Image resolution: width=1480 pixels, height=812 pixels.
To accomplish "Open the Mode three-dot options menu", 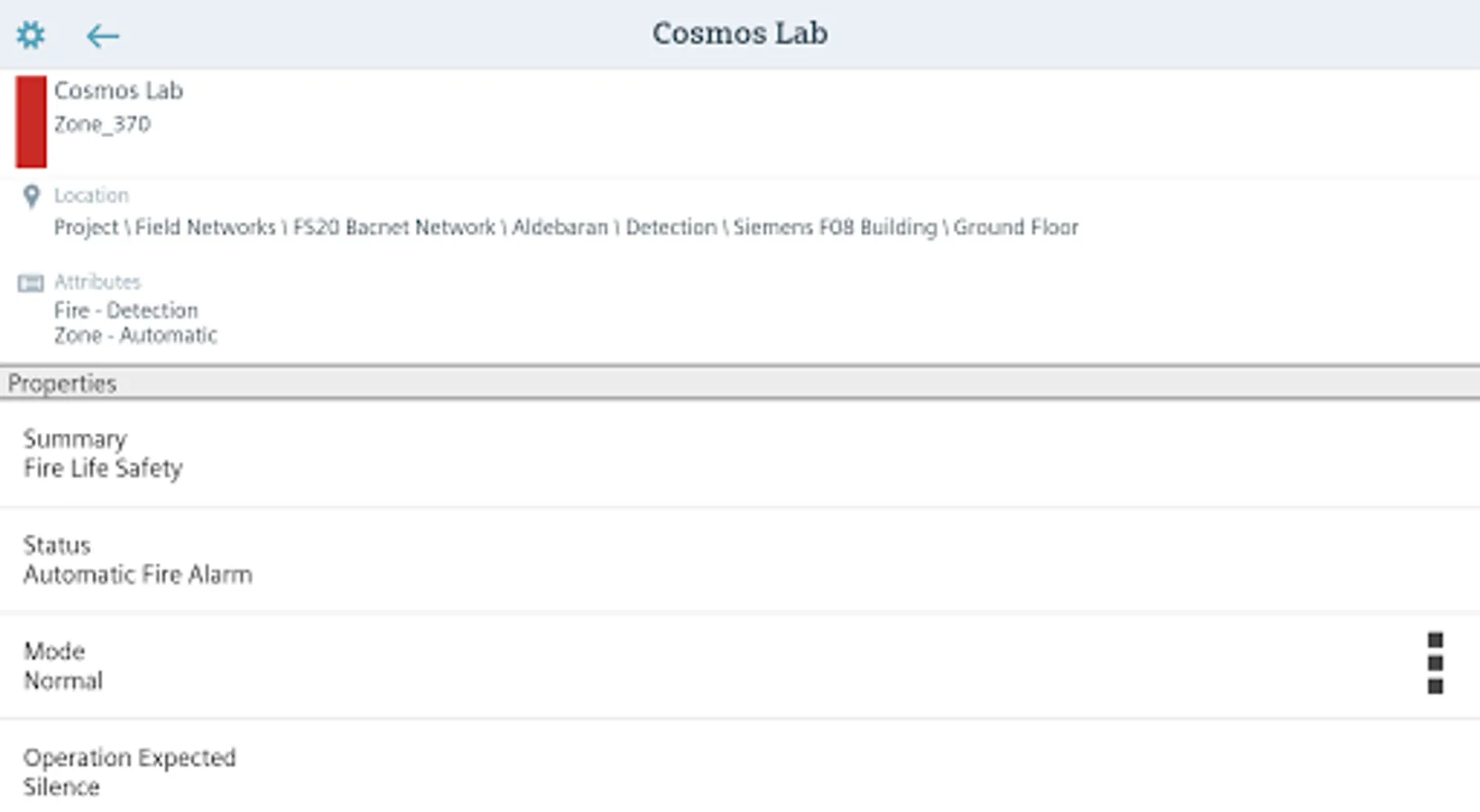I will (1435, 663).
